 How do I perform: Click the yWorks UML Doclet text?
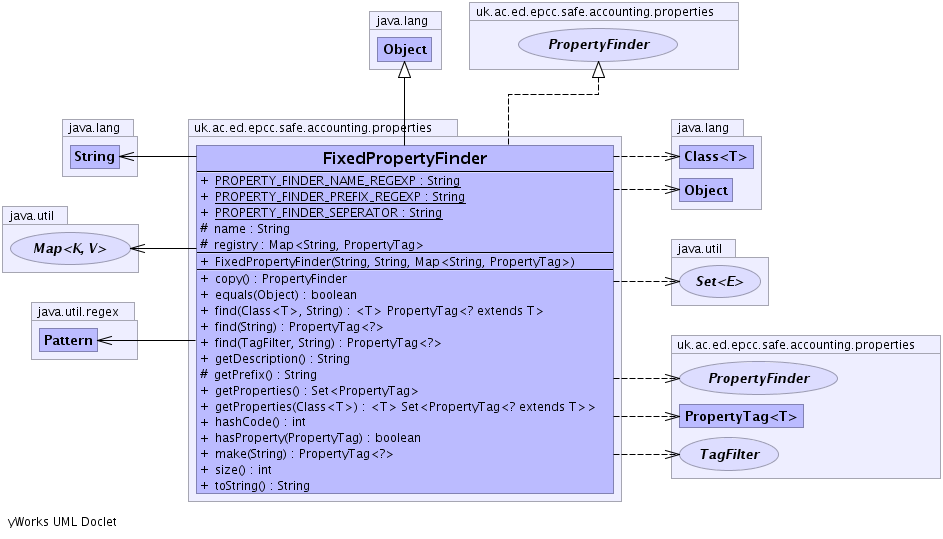[x=62, y=522]
